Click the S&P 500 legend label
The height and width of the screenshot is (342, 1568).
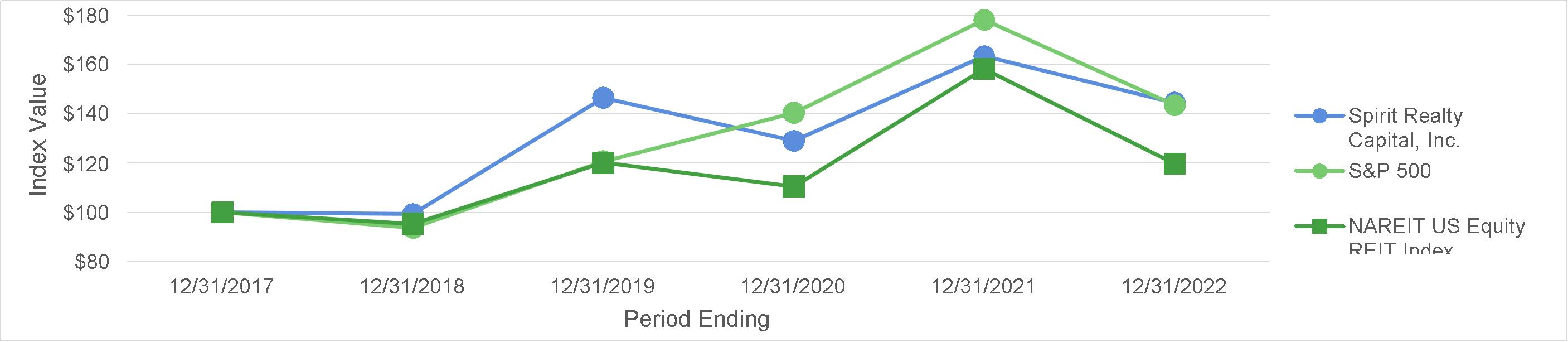[x=1389, y=171]
